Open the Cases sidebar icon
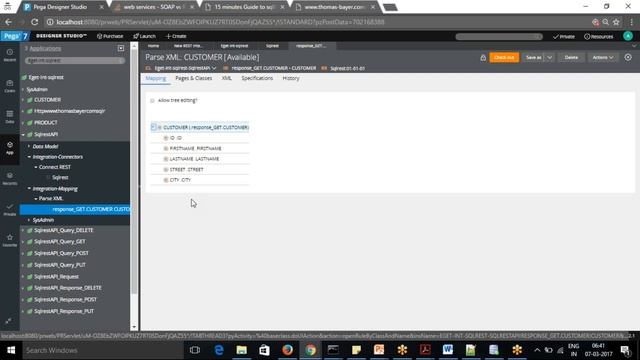 [x=9, y=86]
